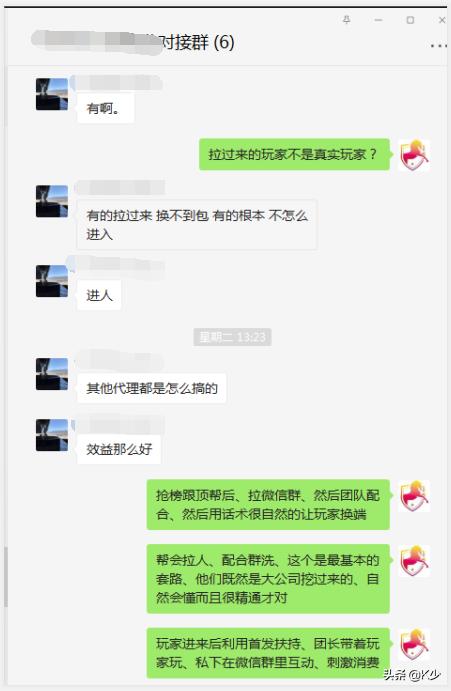The image size is (451, 691).
Task: Click unicorn avatar beside "帮会拉人" message
Action: pyautogui.click(x=414, y=561)
